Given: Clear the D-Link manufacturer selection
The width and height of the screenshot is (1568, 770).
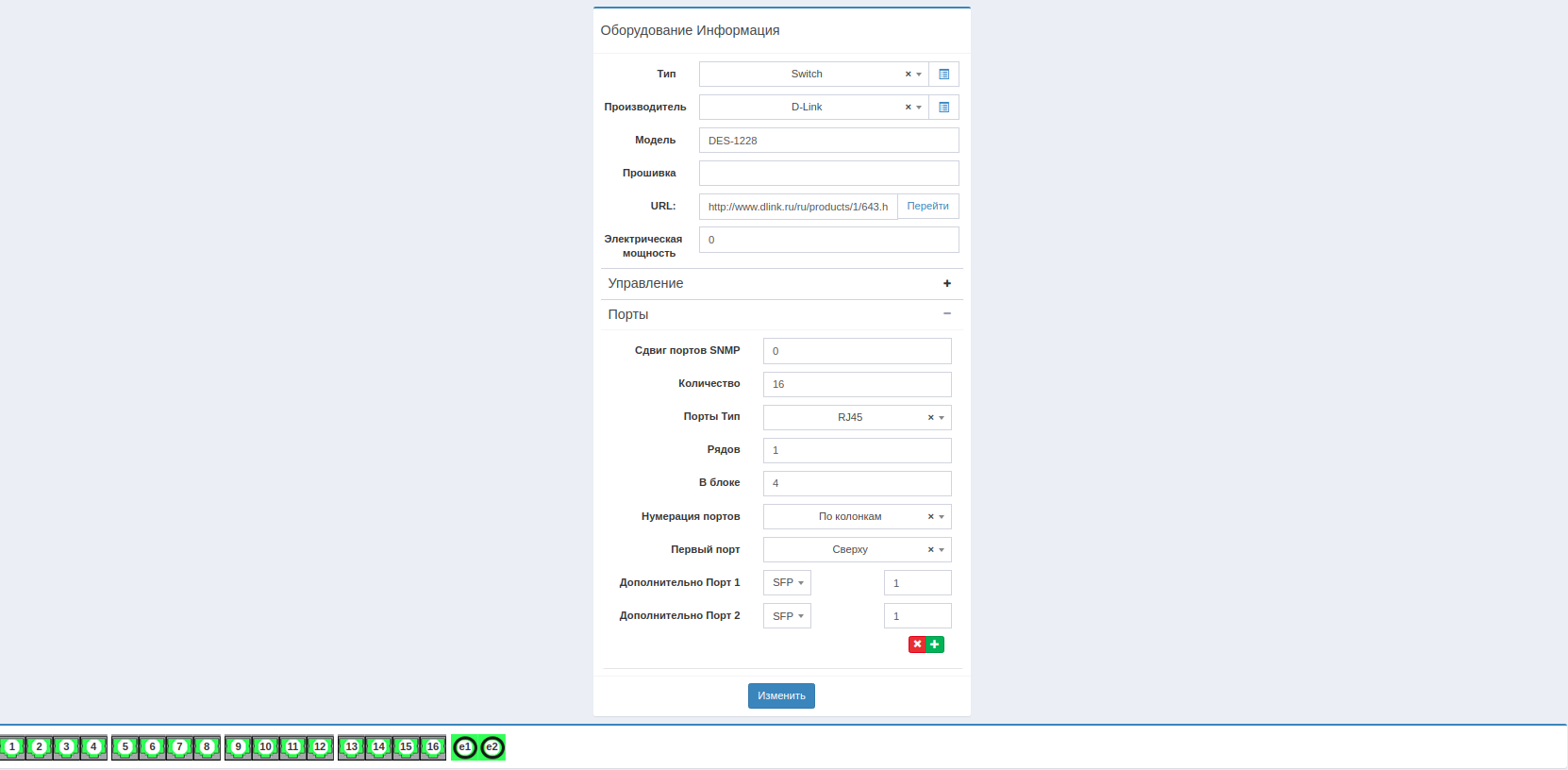Looking at the screenshot, I should point(908,108).
